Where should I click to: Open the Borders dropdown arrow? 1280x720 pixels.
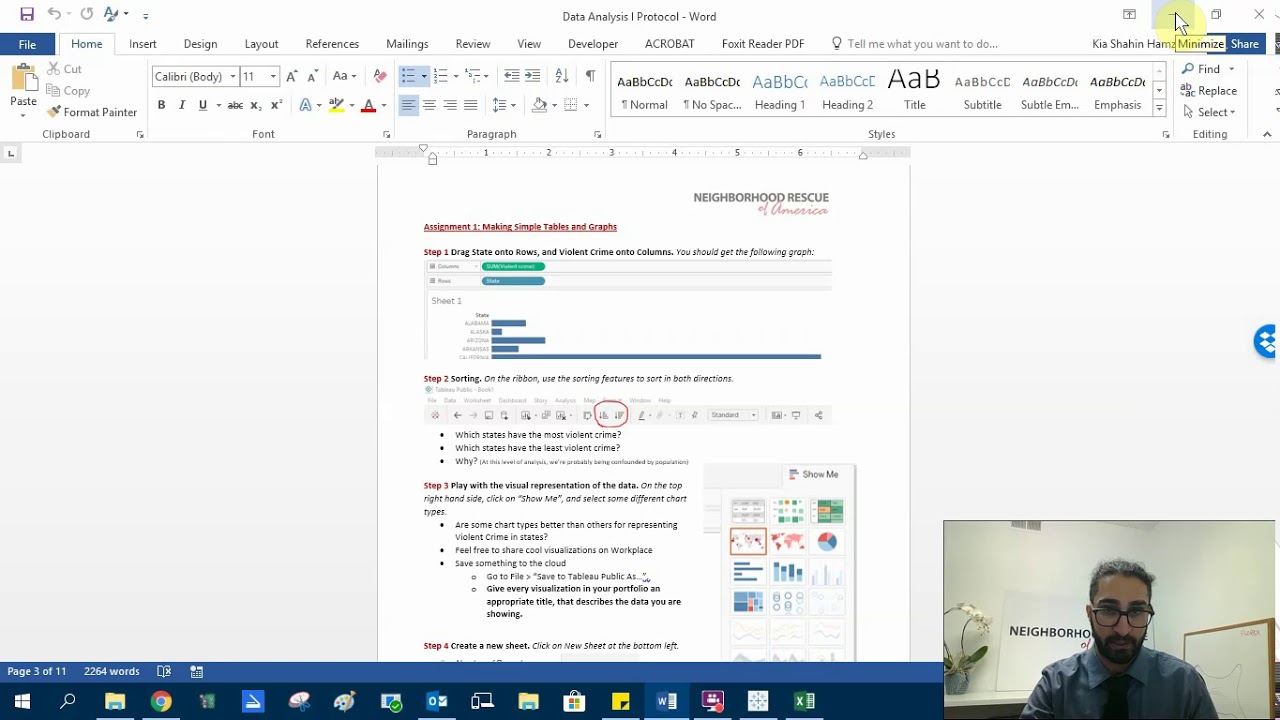[x=587, y=105]
